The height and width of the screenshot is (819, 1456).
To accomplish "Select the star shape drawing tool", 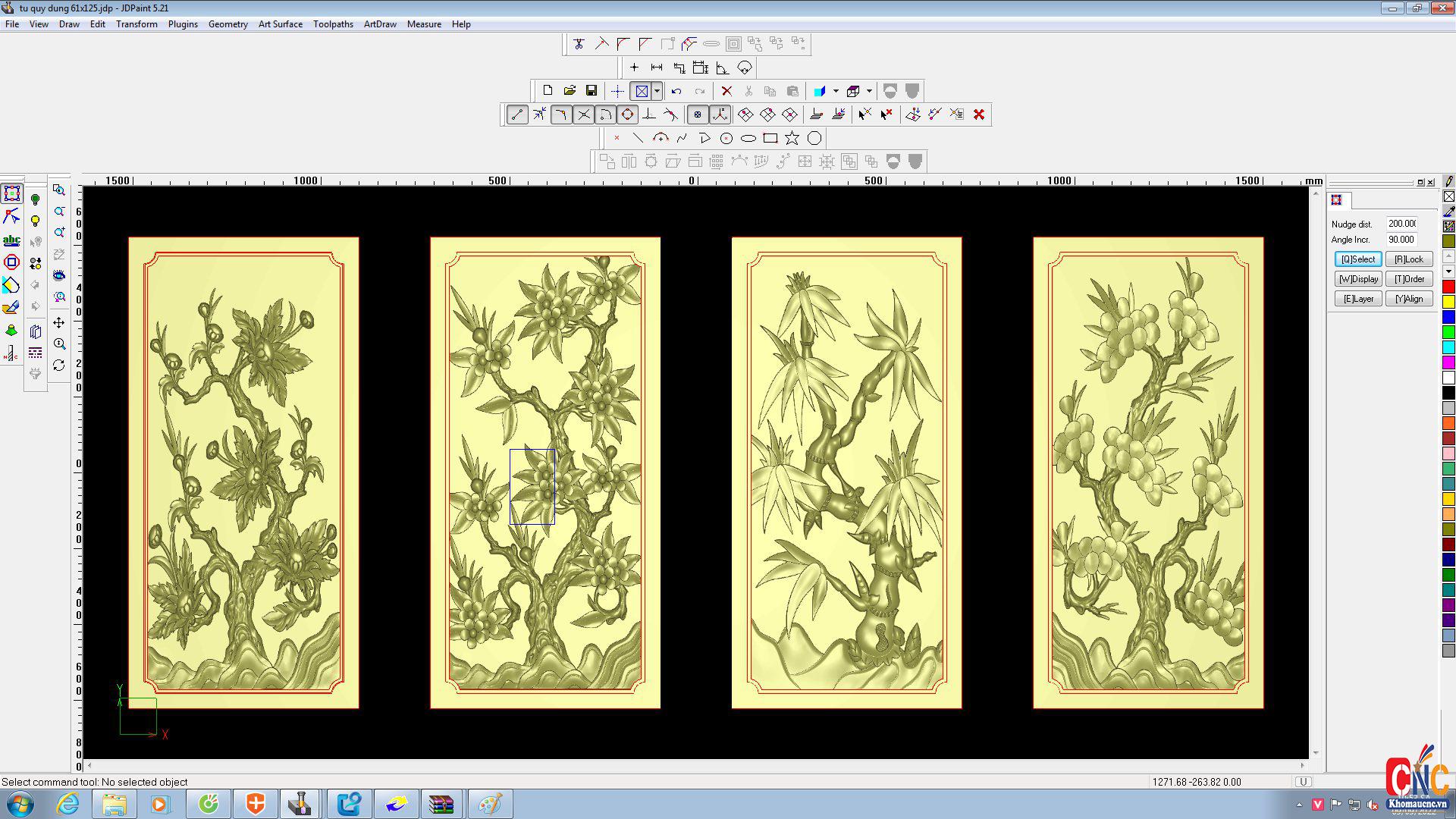I will click(792, 138).
